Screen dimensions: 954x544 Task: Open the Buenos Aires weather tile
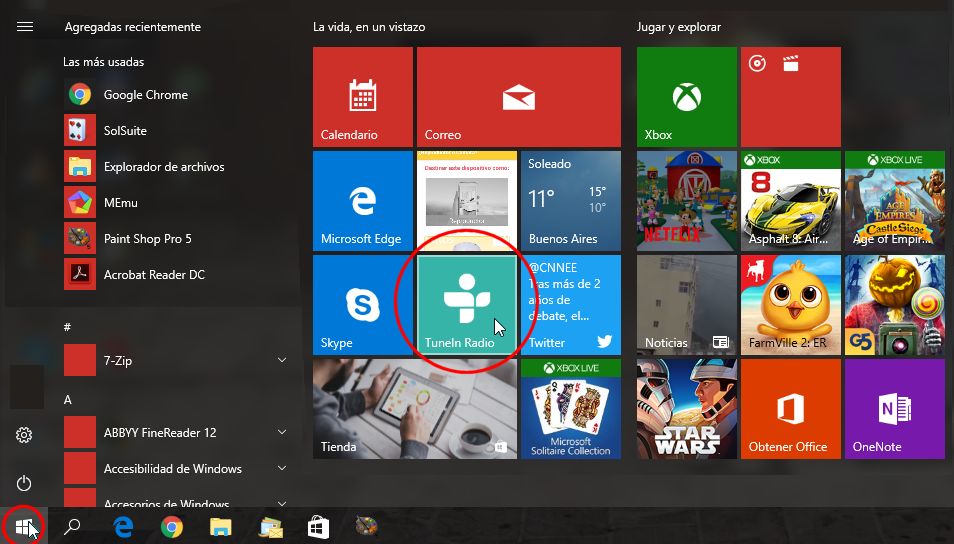[571, 201]
